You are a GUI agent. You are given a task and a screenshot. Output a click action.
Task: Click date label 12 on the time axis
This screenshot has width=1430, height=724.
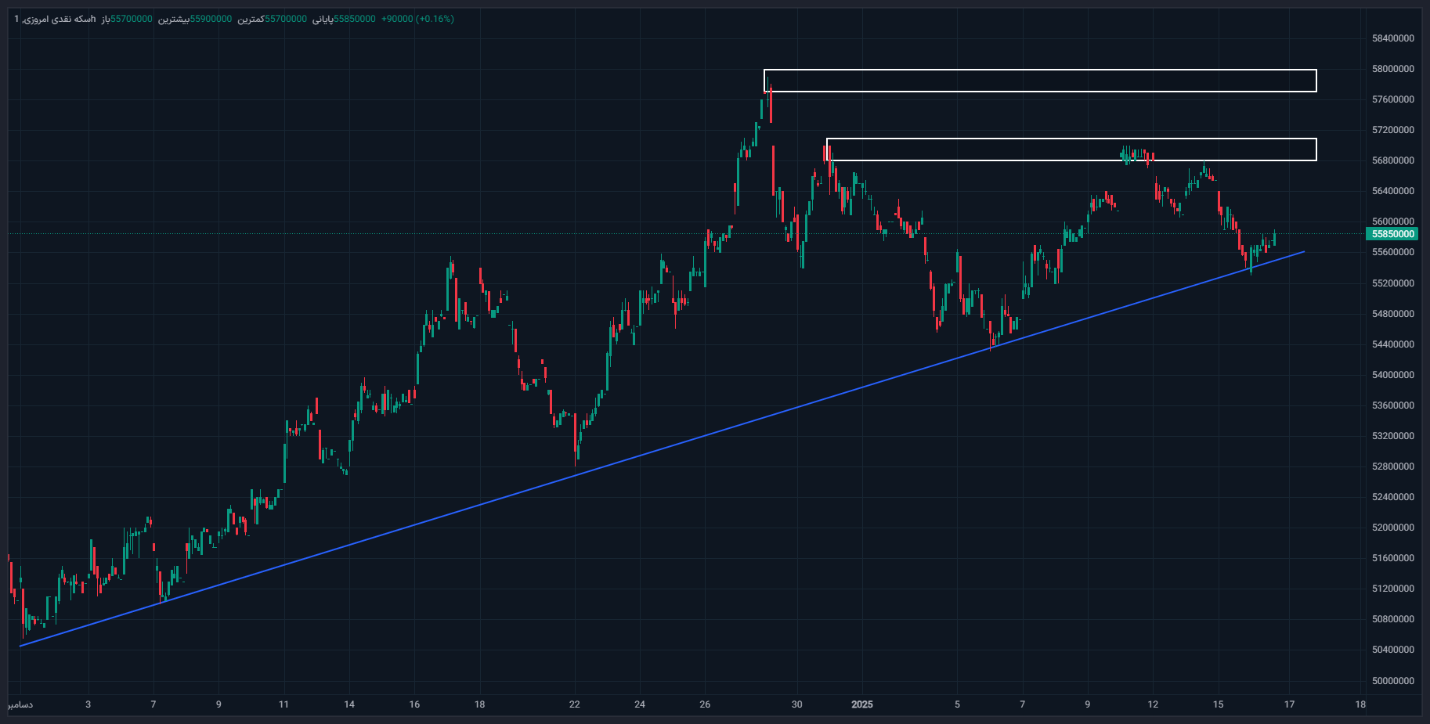1153,704
